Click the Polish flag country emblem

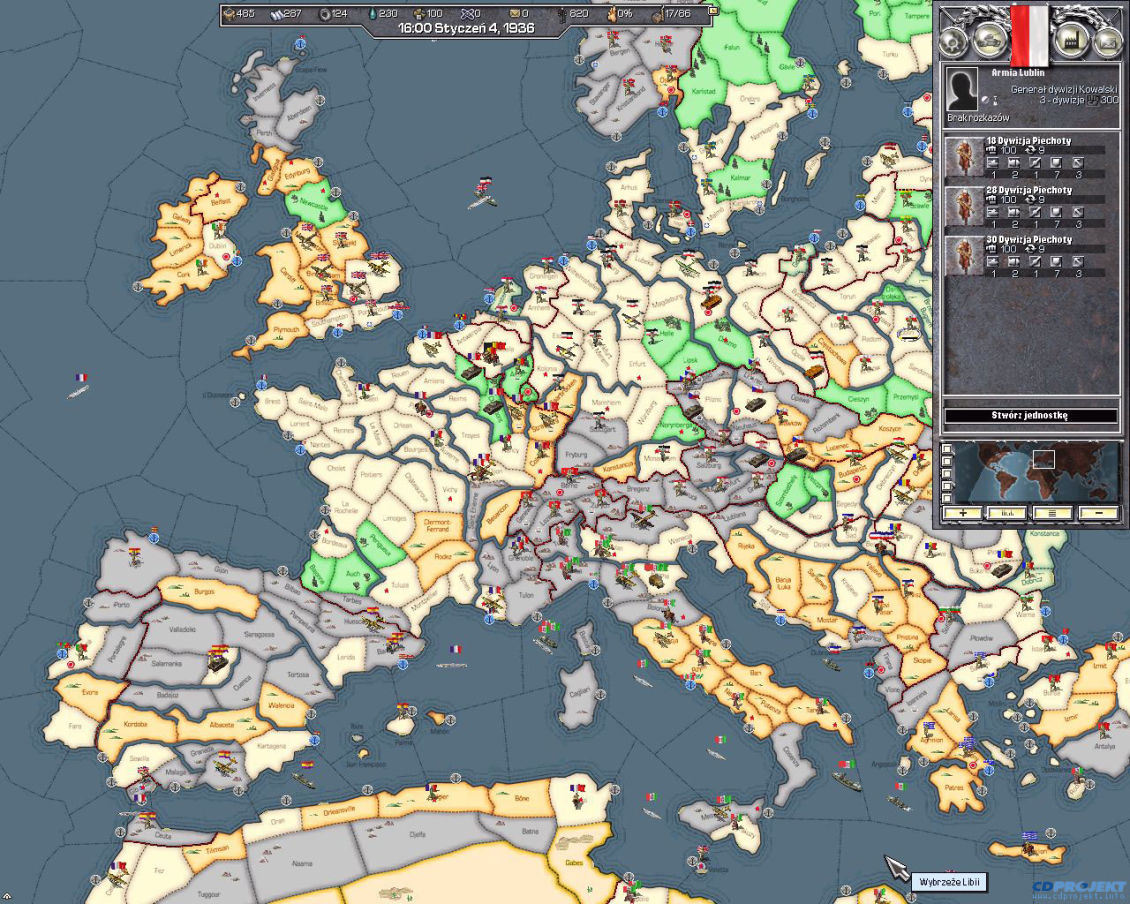click(1029, 35)
